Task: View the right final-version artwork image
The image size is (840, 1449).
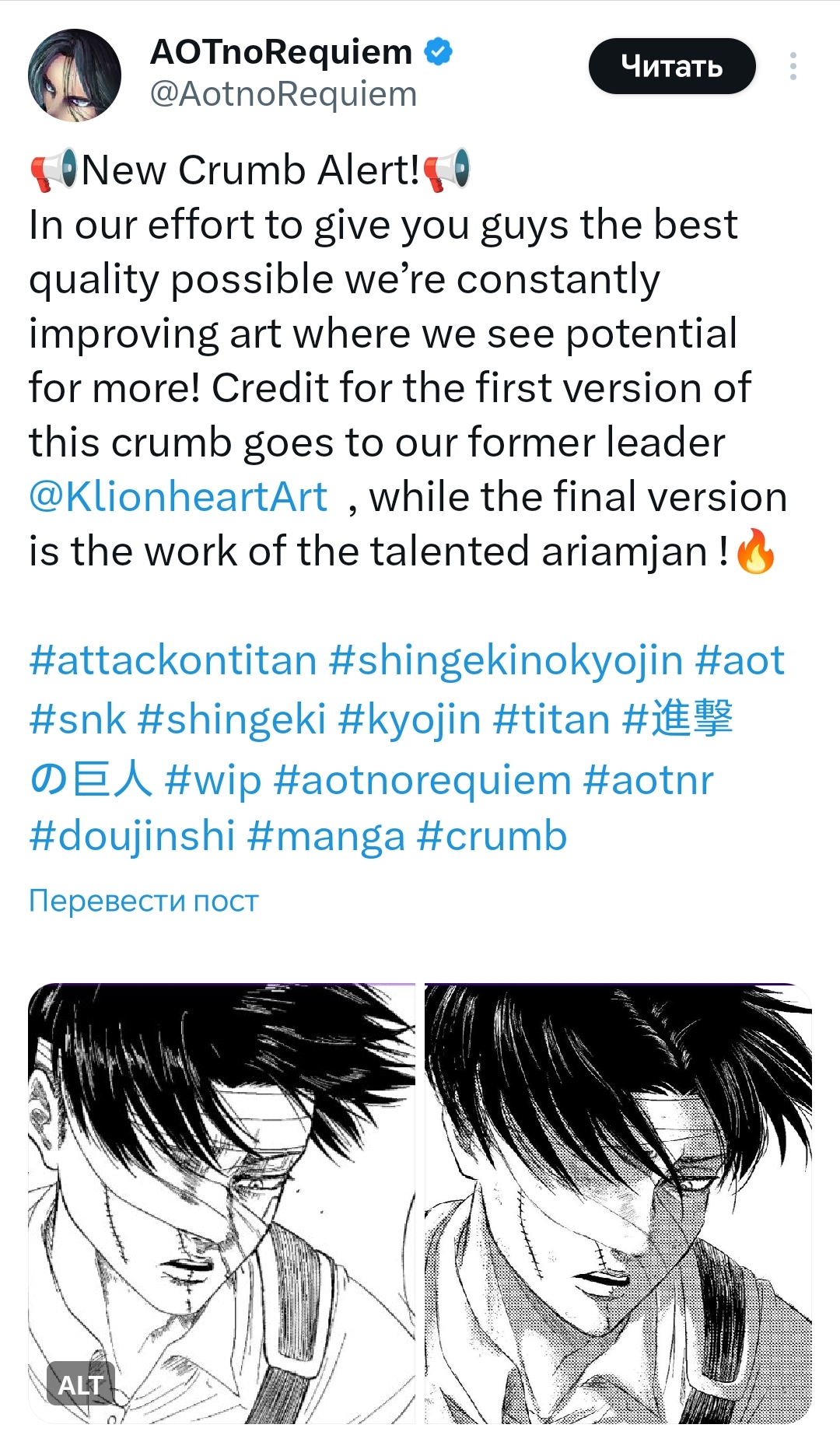Action: (x=618, y=1203)
